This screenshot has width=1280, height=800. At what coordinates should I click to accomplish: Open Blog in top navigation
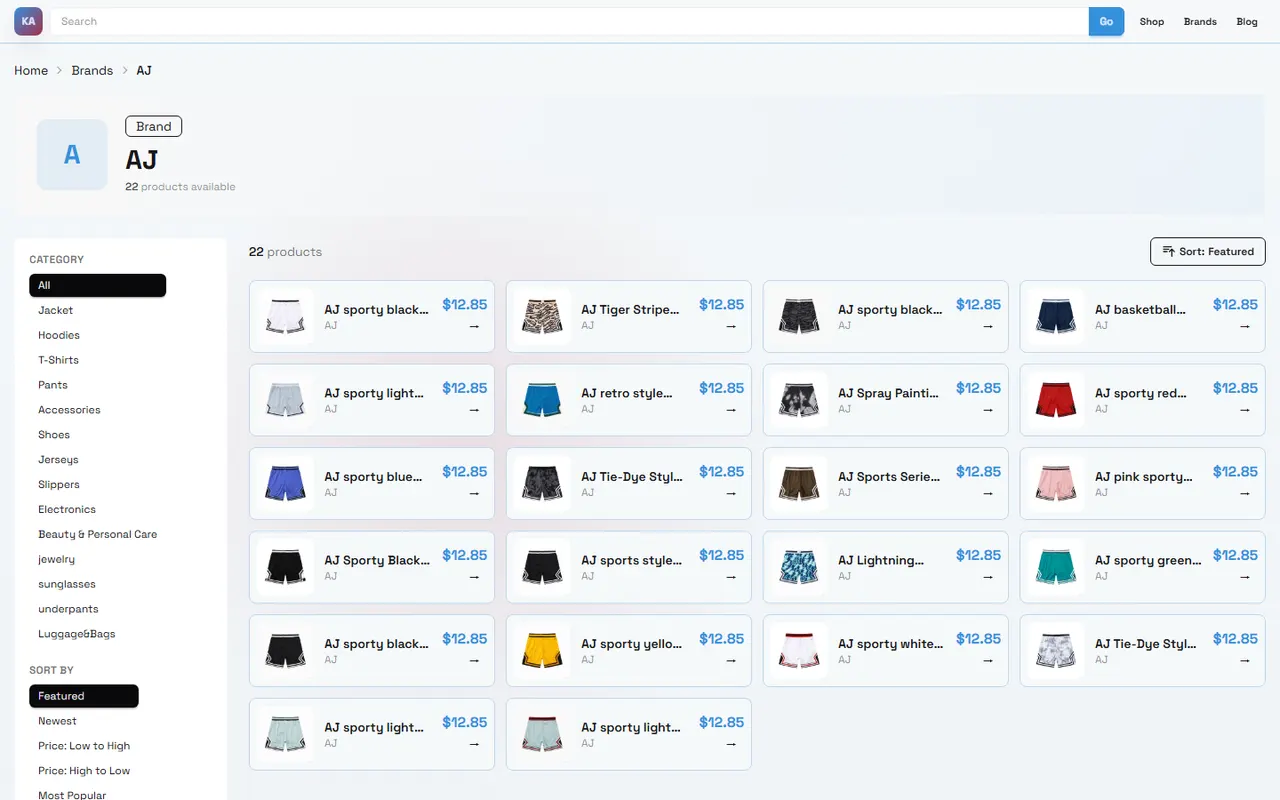click(x=1247, y=21)
